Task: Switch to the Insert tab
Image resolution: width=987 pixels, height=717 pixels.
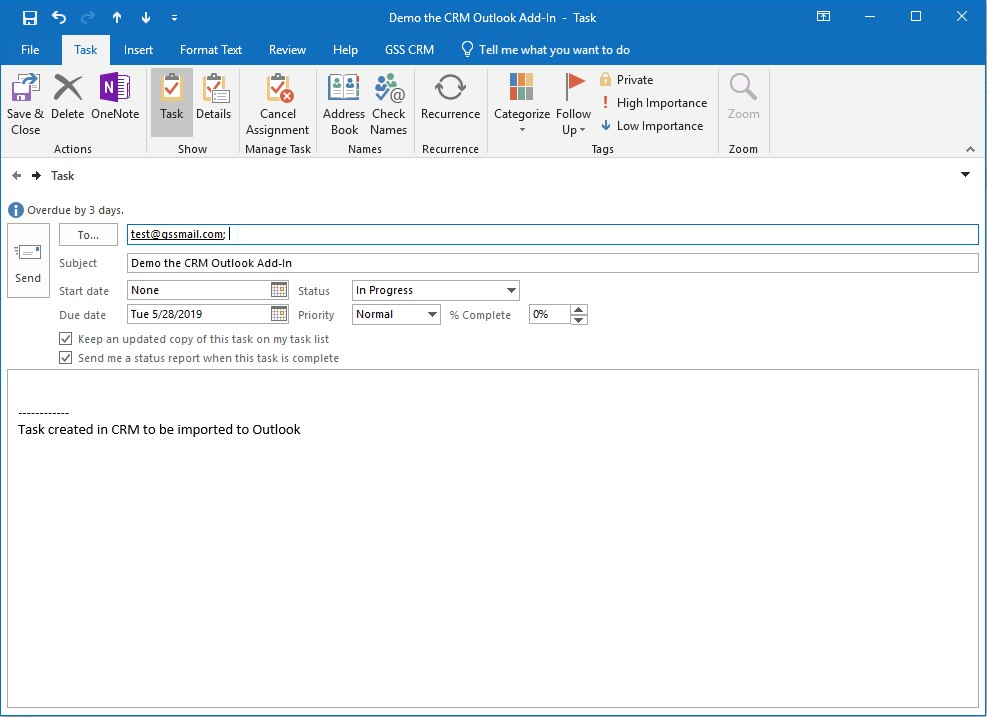Action: pyautogui.click(x=138, y=50)
